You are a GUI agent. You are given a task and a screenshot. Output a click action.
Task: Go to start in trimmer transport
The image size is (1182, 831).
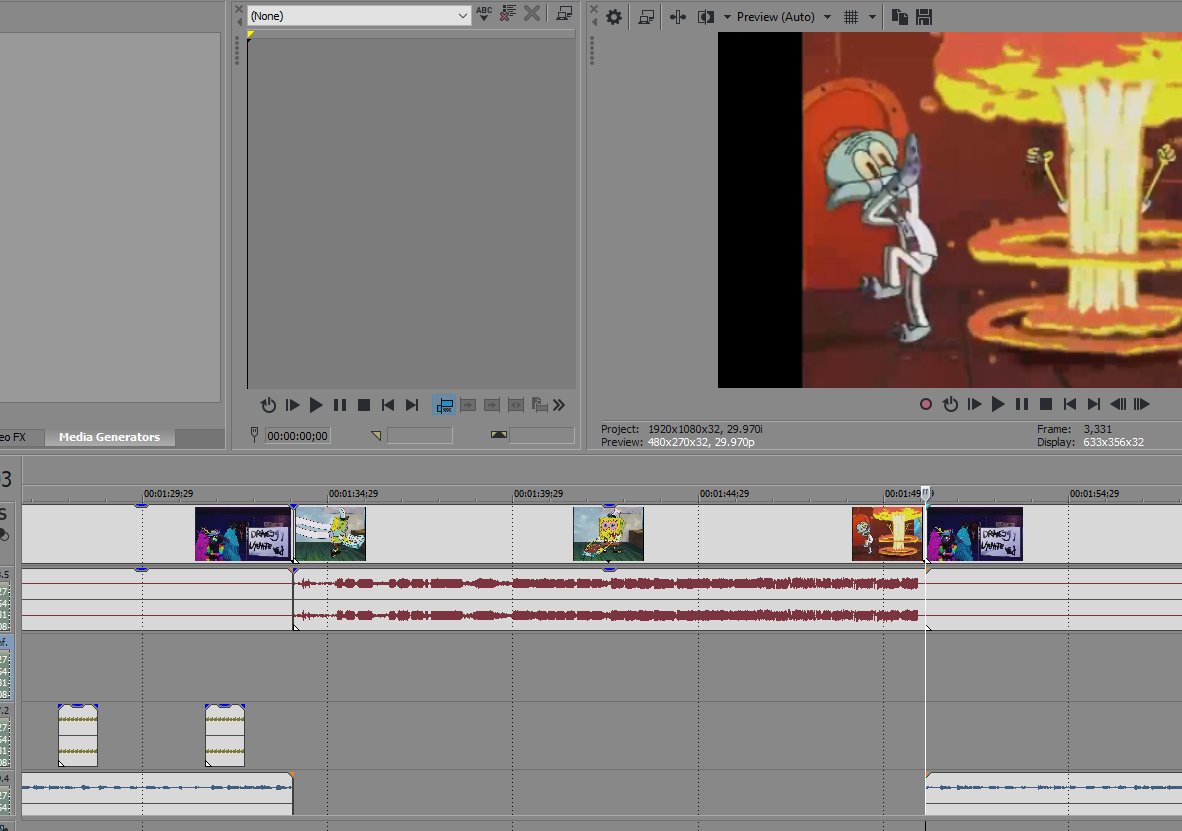388,405
